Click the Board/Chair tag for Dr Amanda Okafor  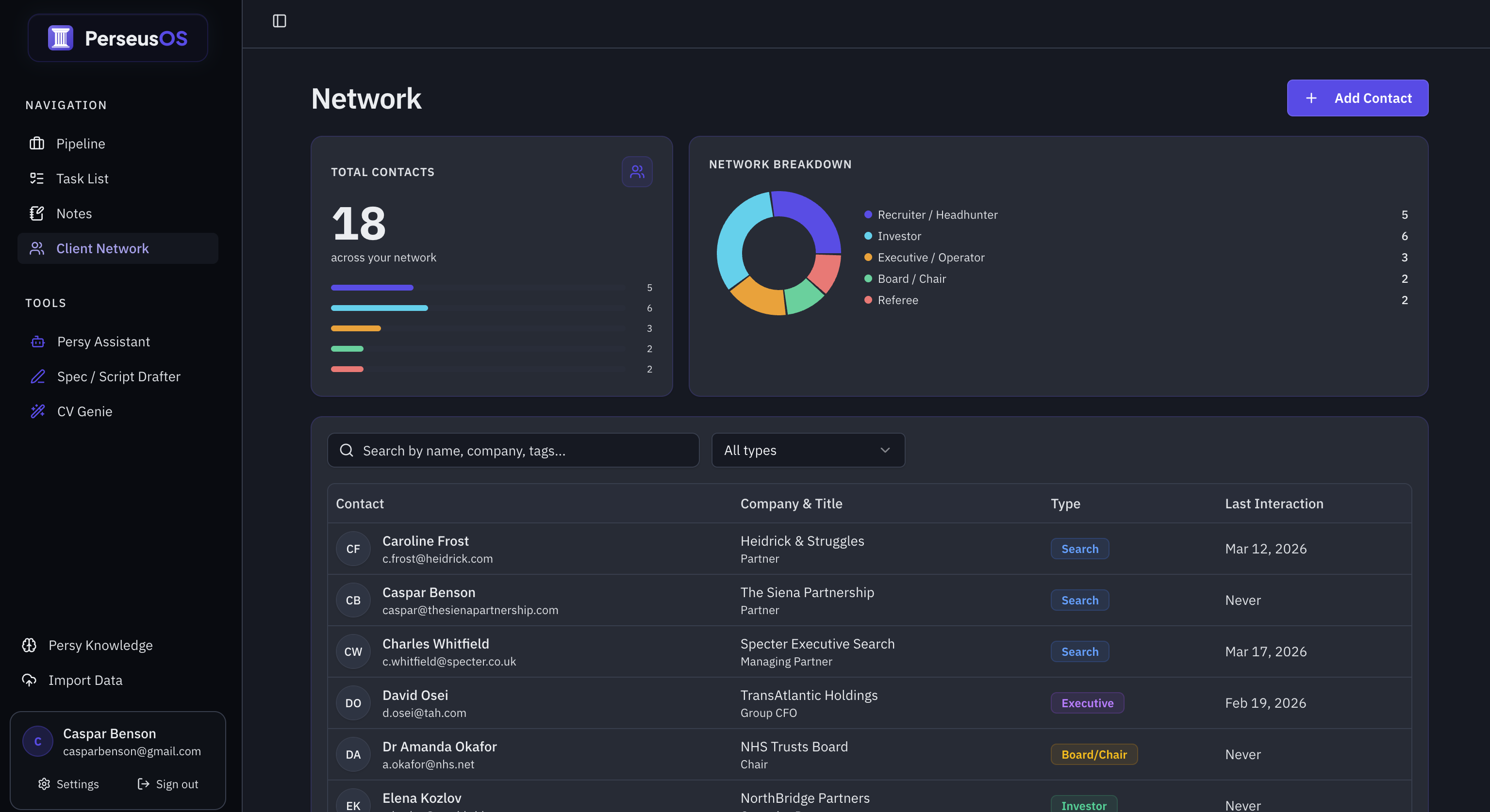click(1094, 755)
